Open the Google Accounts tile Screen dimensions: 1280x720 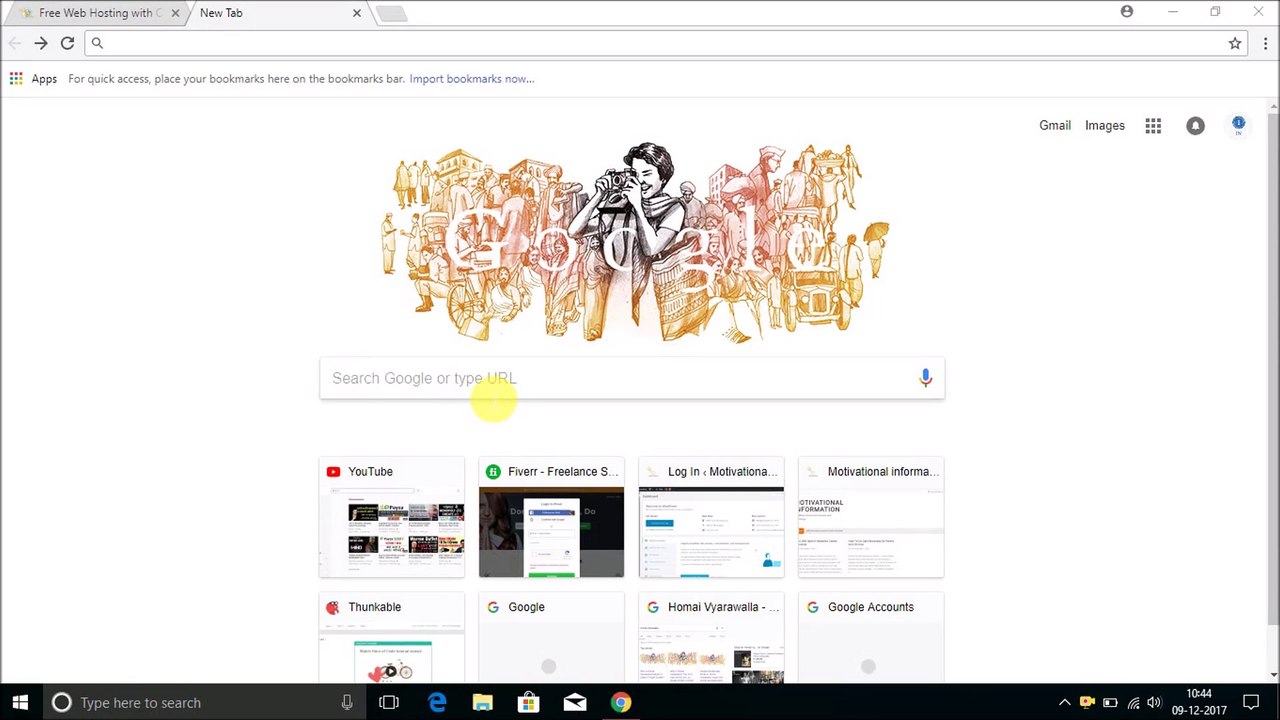(871, 638)
